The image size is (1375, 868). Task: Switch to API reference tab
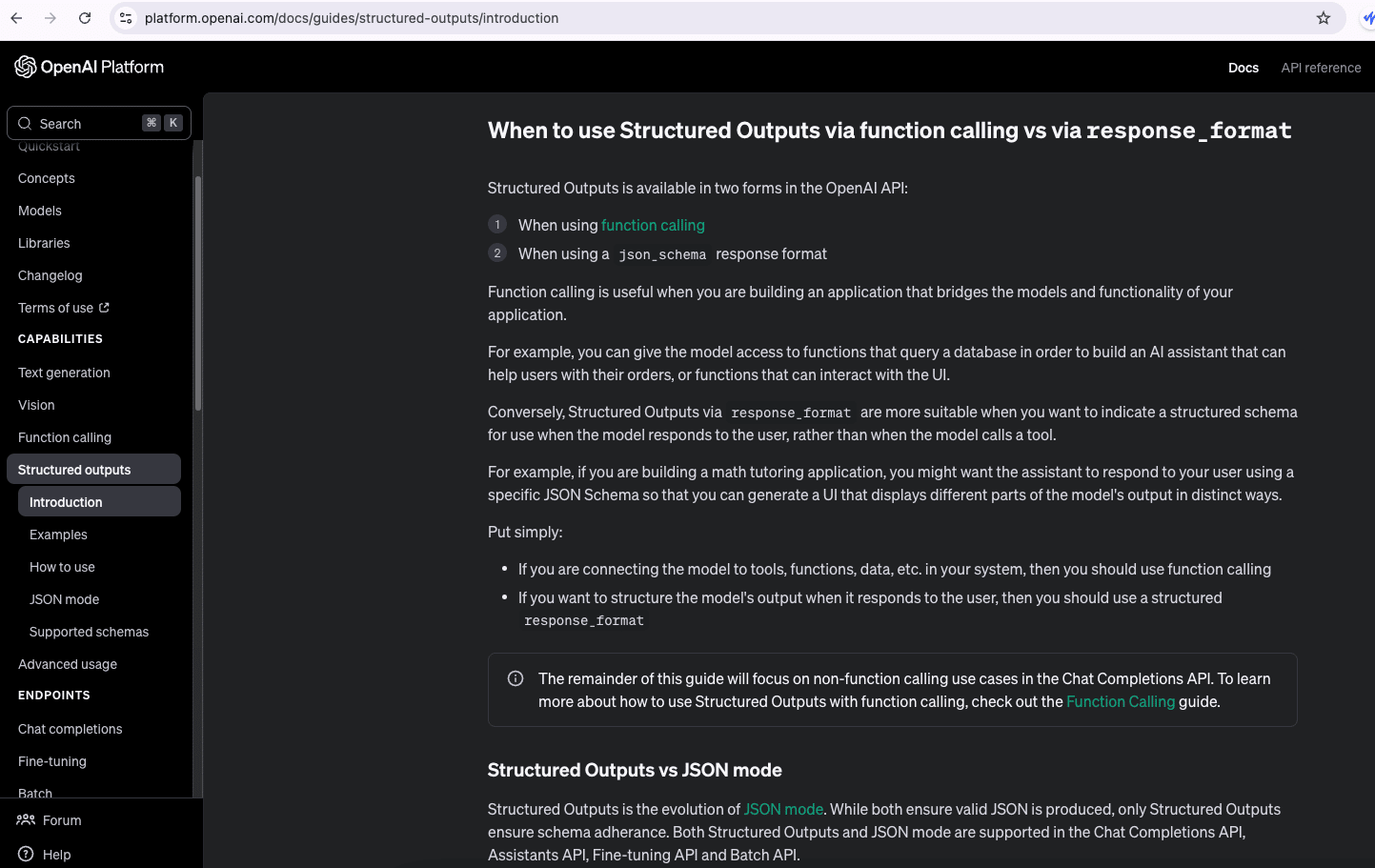coord(1321,68)
